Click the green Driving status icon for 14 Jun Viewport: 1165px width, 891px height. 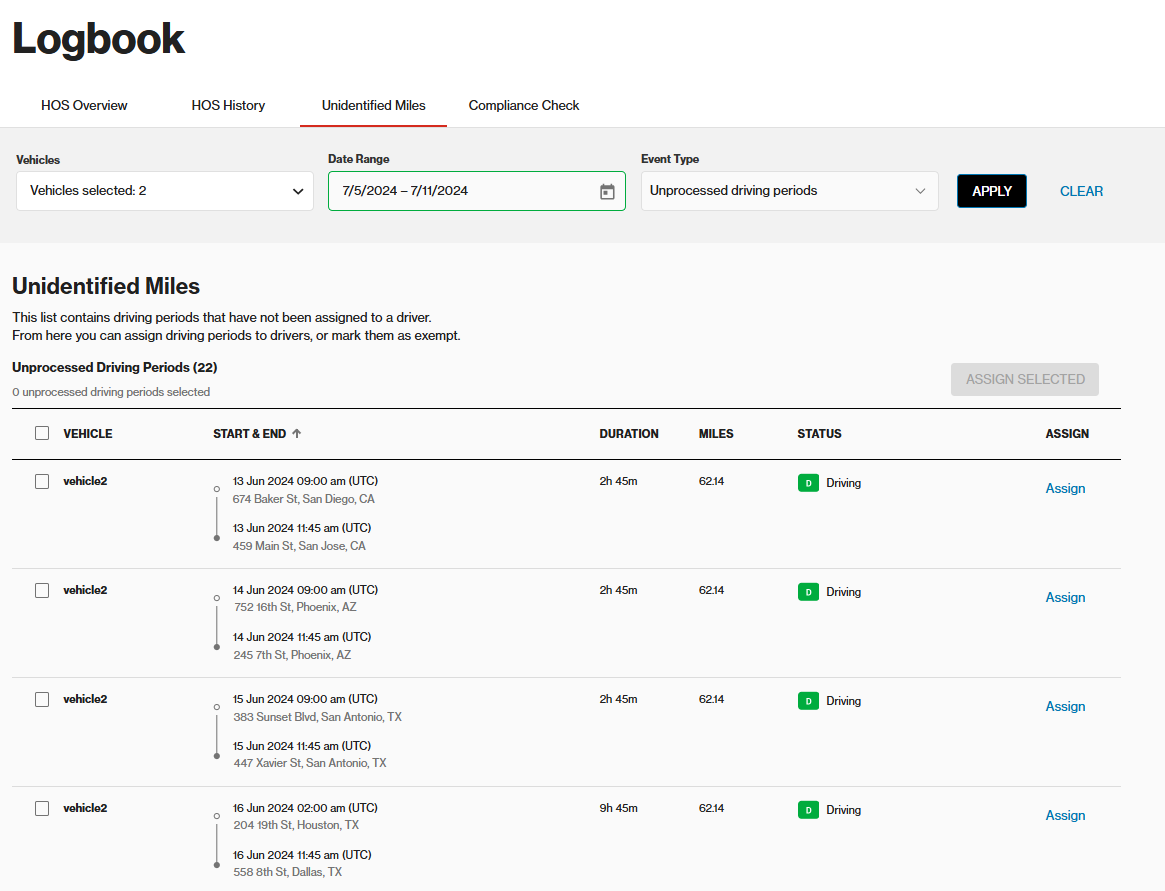coord(807,592)
